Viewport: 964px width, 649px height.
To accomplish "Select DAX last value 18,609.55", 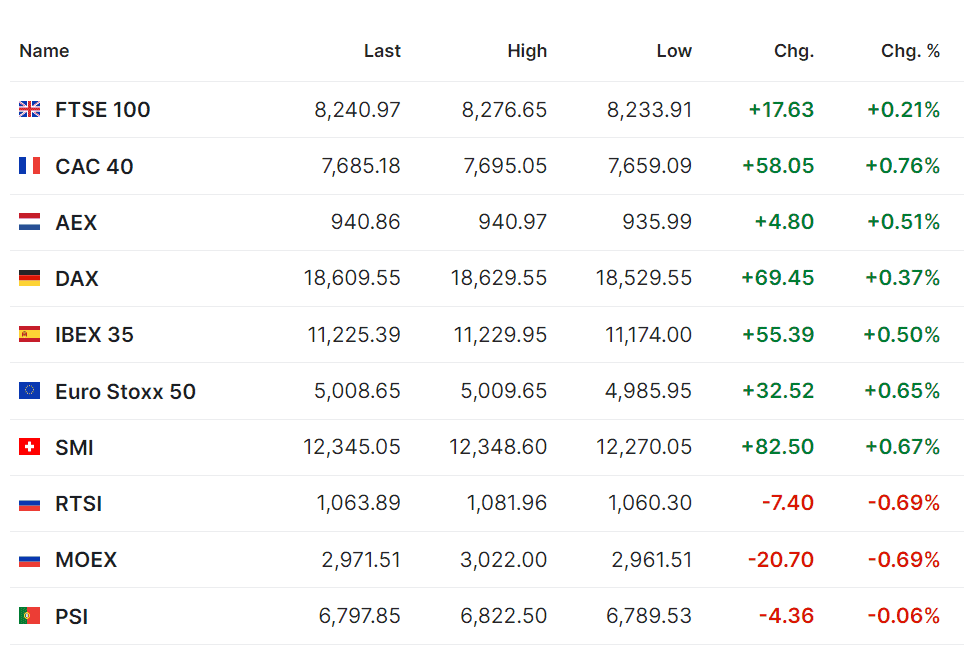I will tap(352, 278).
